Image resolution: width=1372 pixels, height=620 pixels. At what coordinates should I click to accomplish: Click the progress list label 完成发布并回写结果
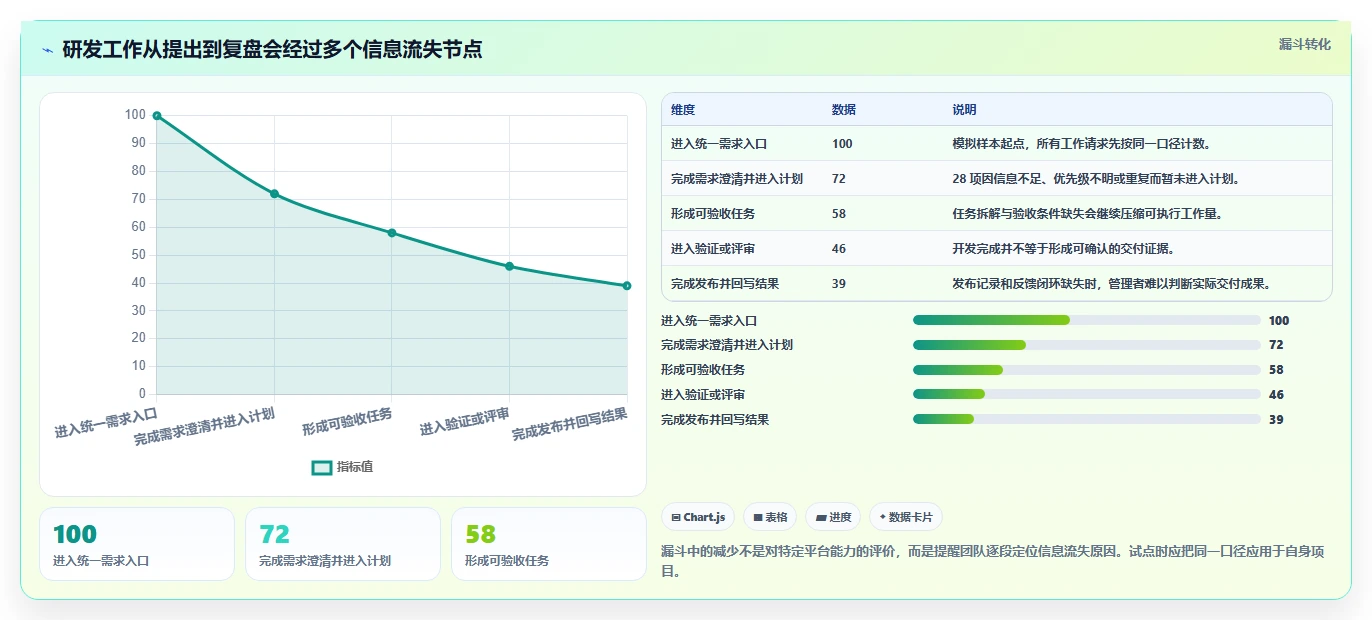click(715, 420)
